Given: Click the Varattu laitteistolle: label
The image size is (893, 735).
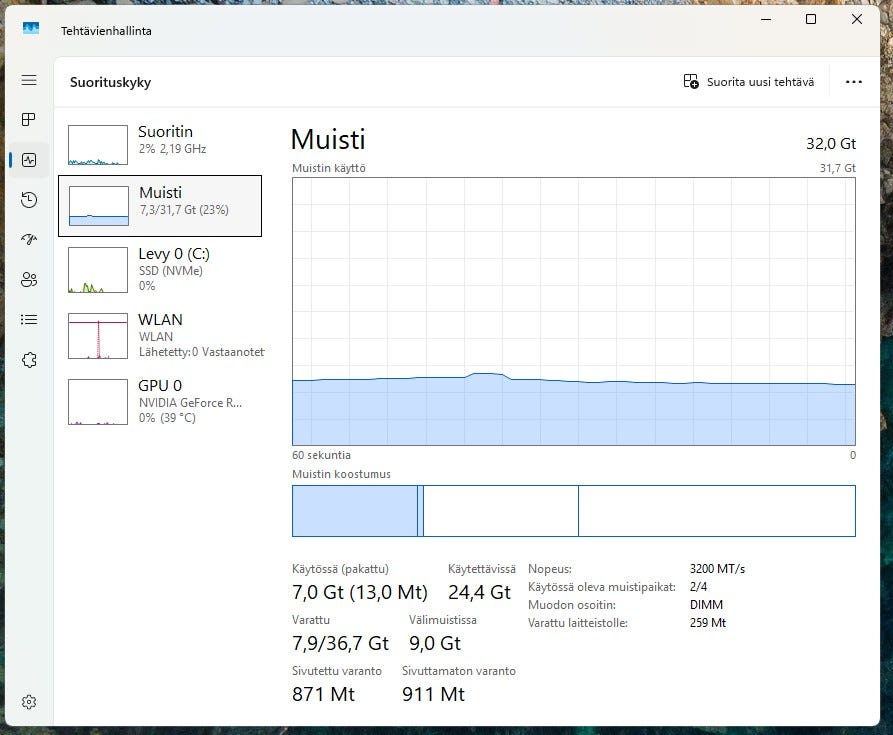Looking at the screenshot, I should point(577,623).
